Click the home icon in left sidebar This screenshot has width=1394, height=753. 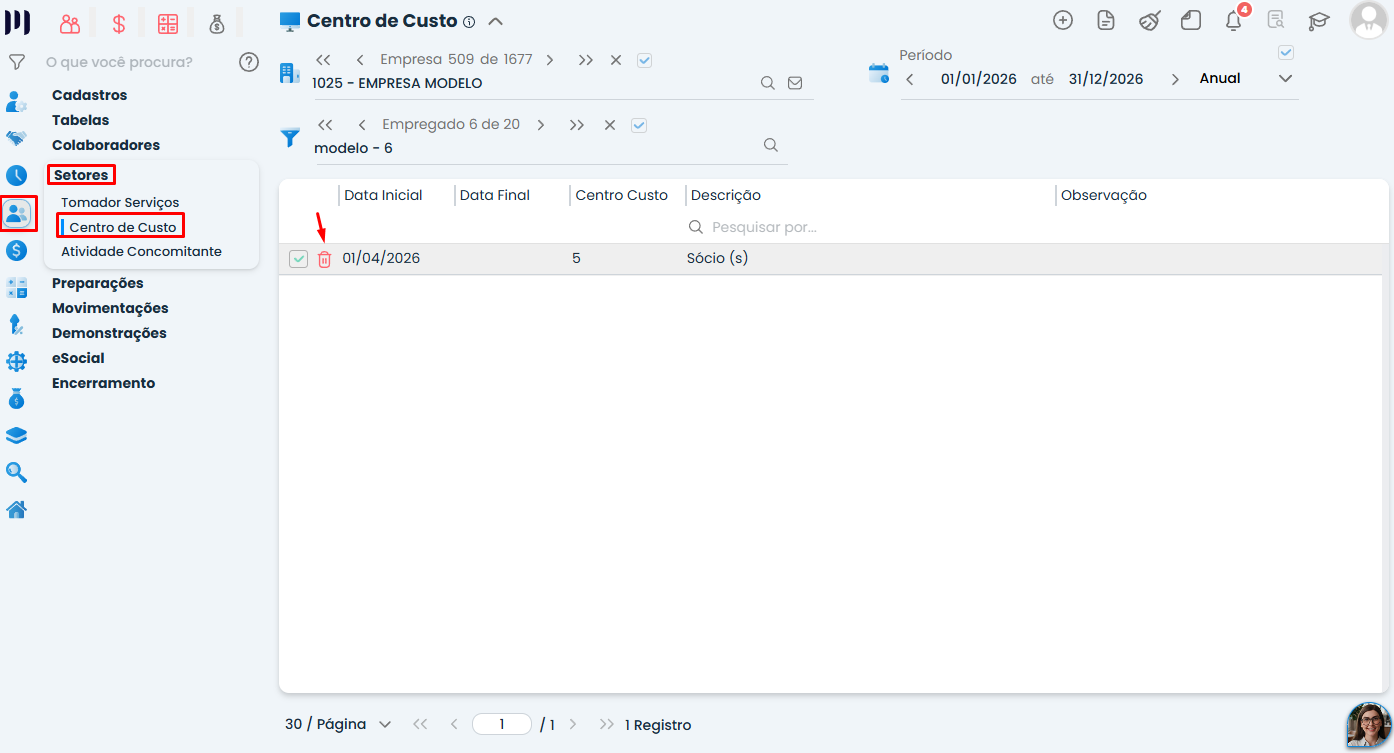pos(16,509)
